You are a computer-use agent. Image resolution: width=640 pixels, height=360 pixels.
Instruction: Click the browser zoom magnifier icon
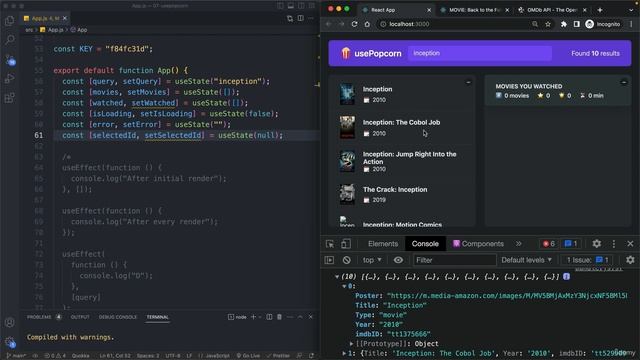click(535, 24)
